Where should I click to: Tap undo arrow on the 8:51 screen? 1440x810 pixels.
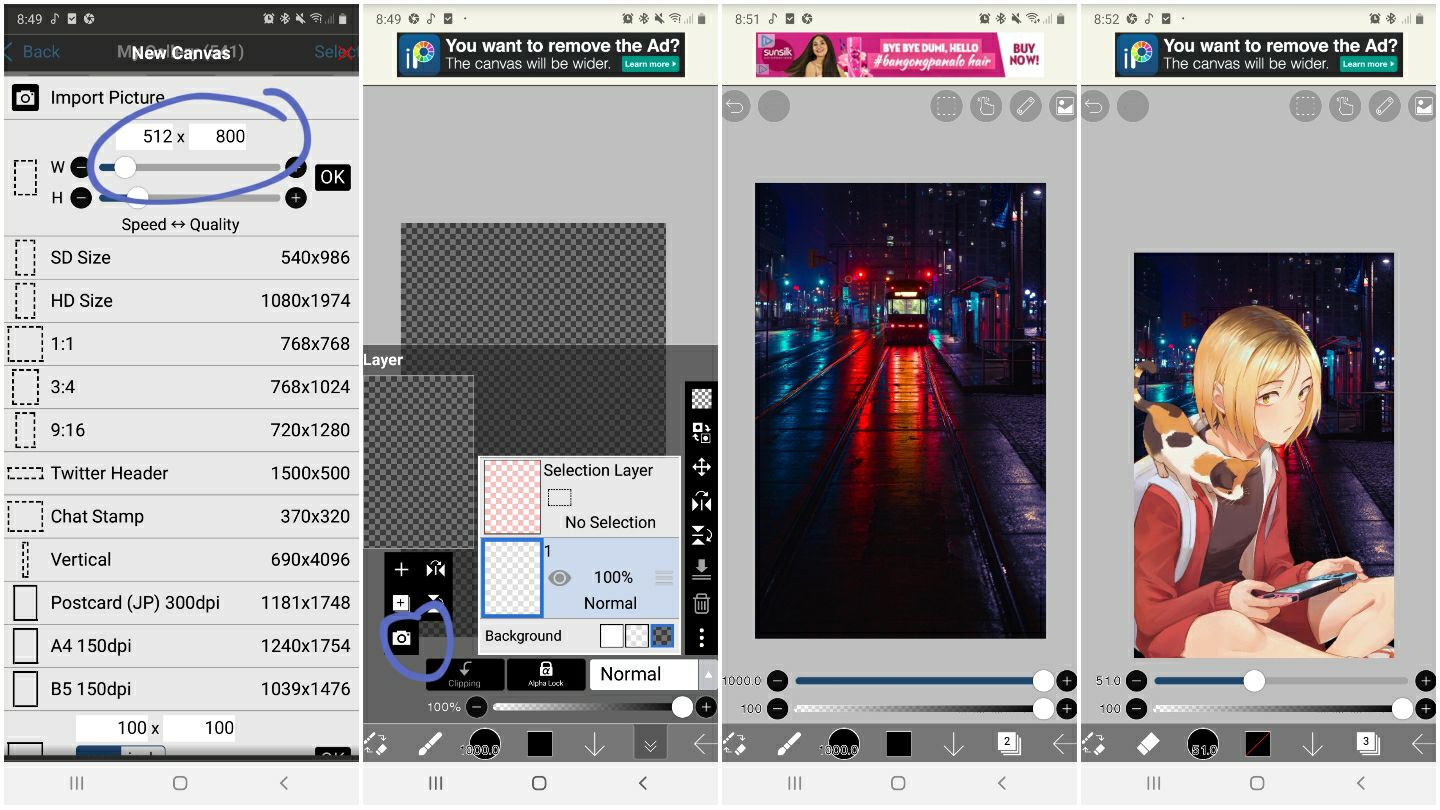click(736, 106)
